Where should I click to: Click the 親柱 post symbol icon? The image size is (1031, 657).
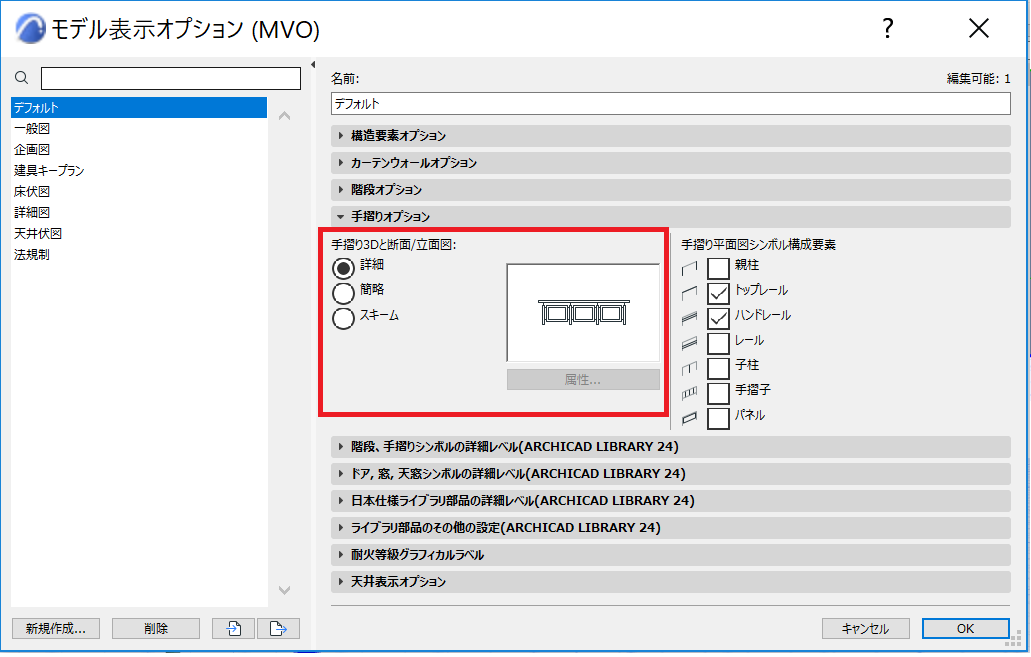(689, 268)
